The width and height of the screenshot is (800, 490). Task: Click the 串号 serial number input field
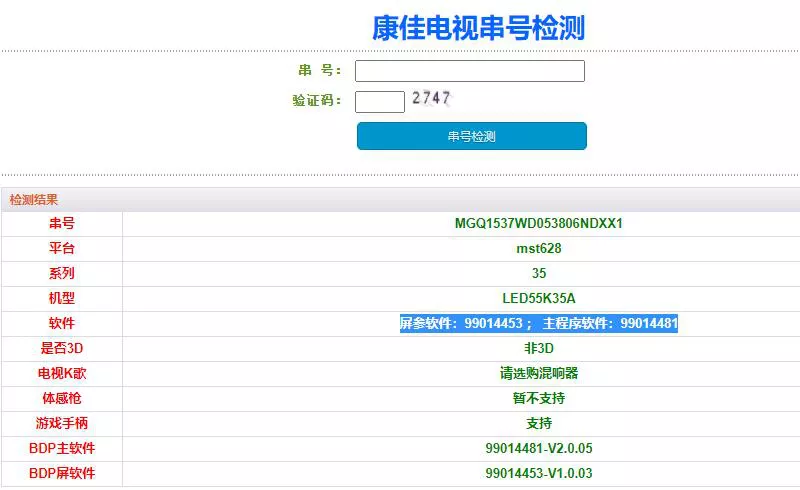click(x=469, y=71)
